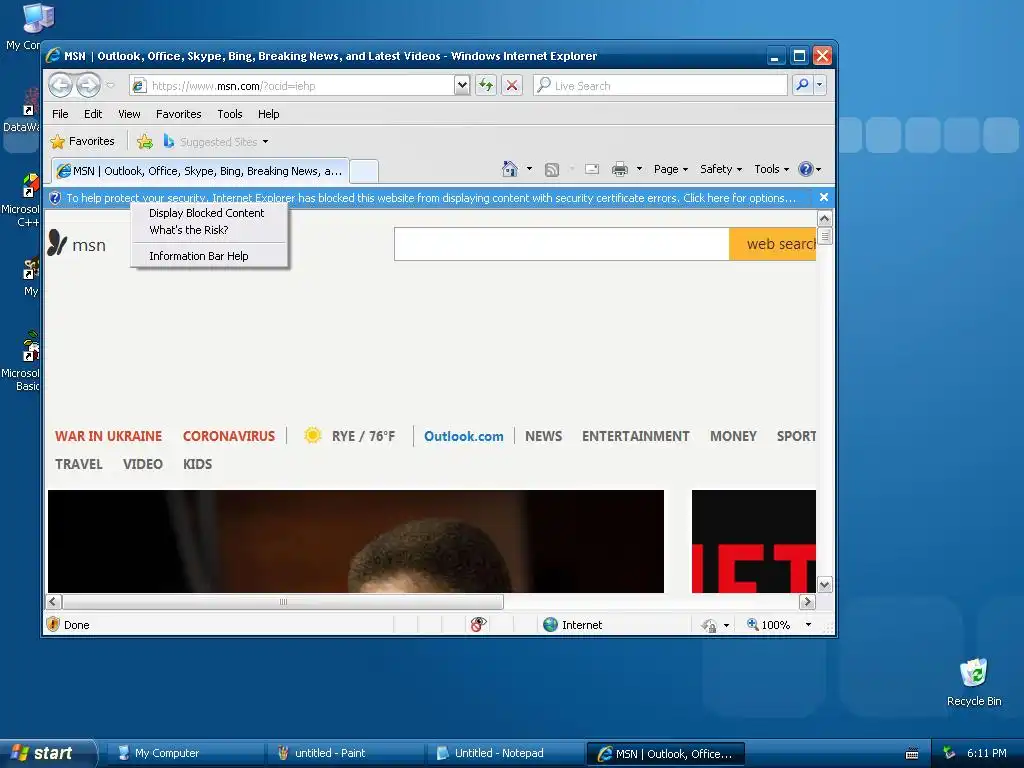Screen dimensions: 1024x768
Task: Close the information bar with its X
Action: tap(824, 197)
